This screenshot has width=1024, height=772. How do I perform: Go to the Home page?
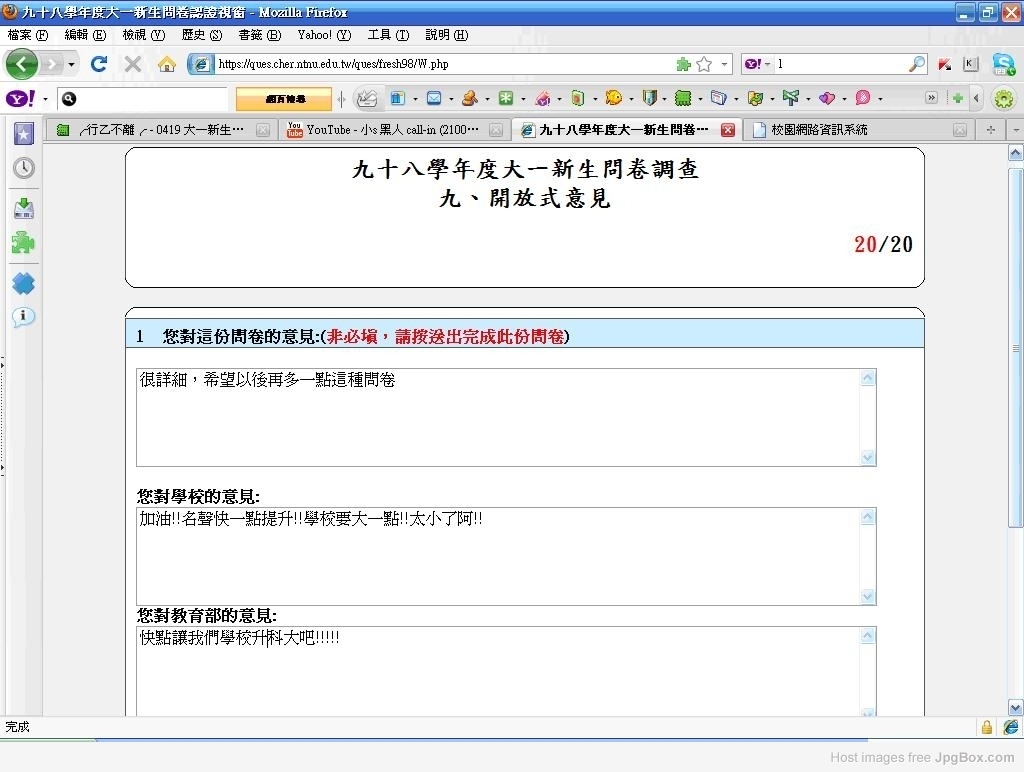[x=167, y=64]
